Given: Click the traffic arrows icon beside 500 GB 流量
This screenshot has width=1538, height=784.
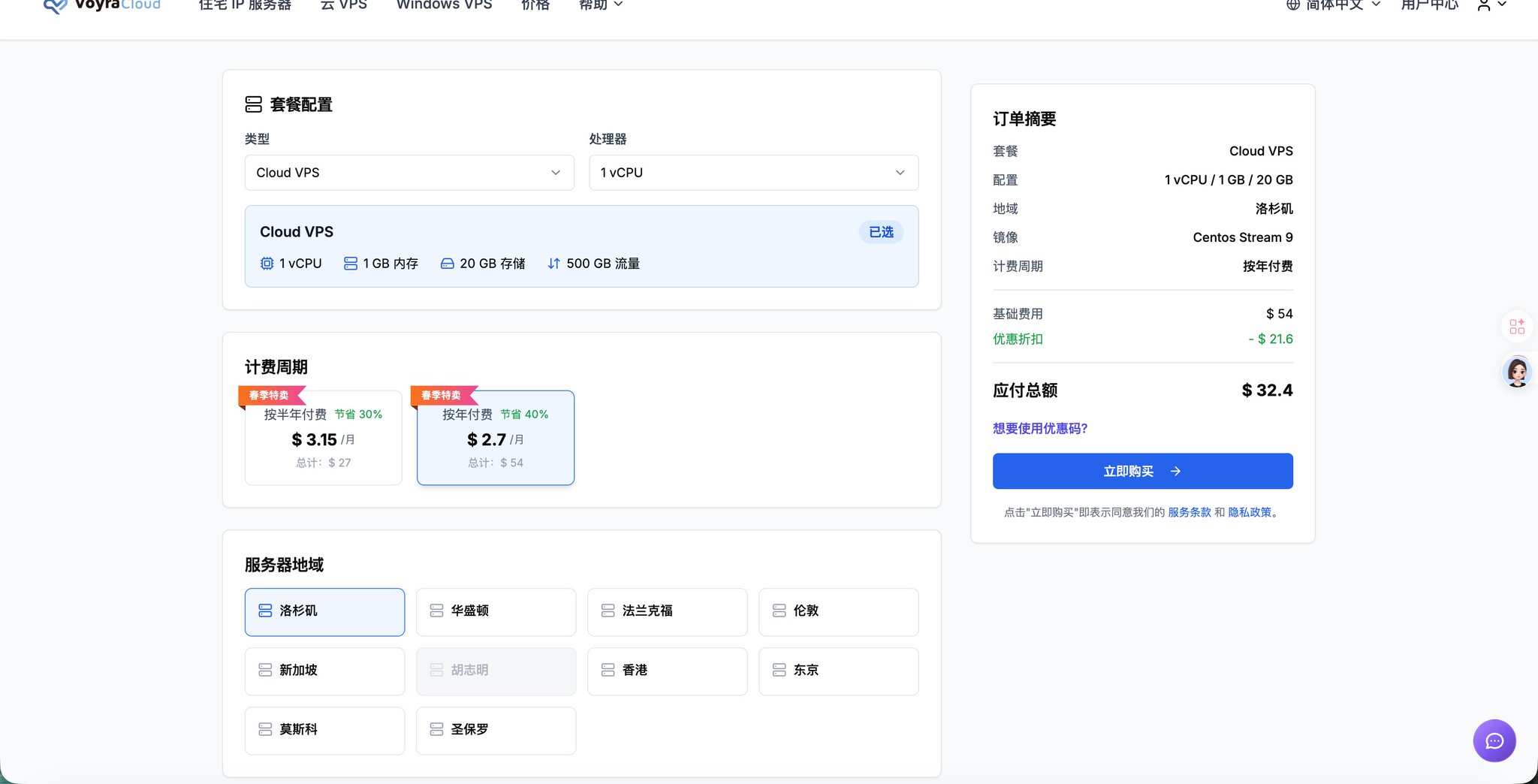Looking at the screenshot, I should 553,264.
